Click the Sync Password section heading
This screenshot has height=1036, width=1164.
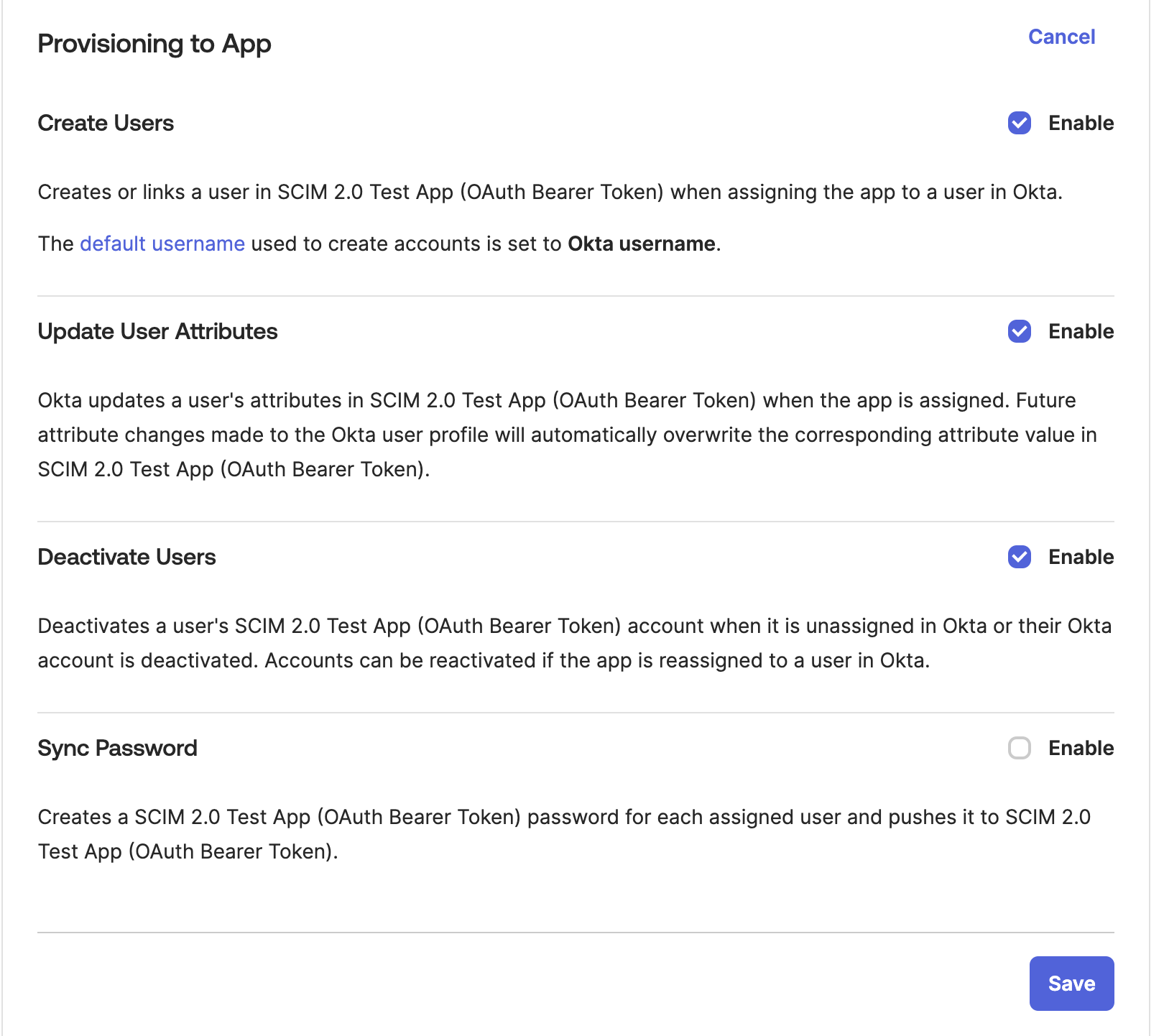point(117,749)
